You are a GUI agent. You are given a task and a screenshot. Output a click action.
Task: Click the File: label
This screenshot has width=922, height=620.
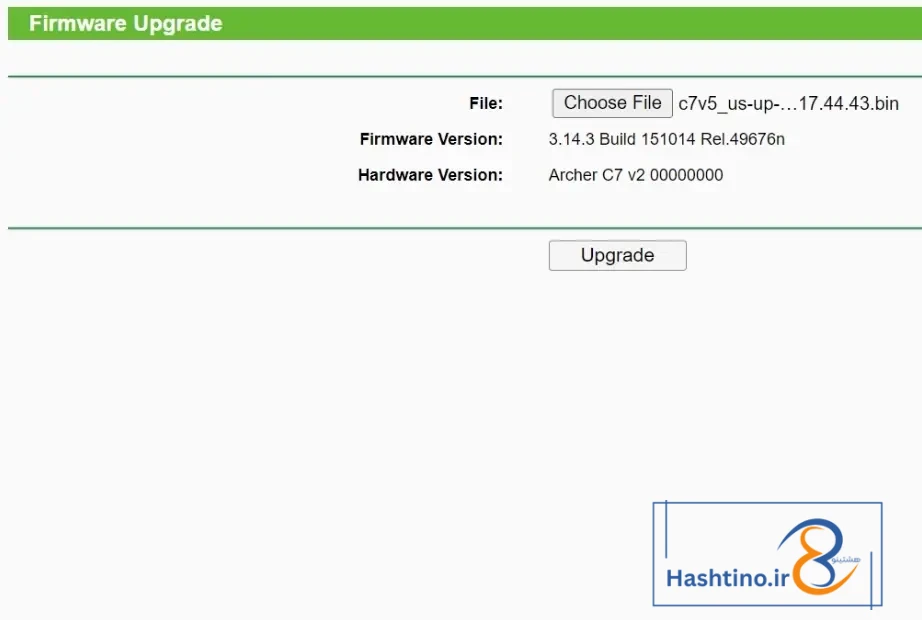tap(486, 104)
